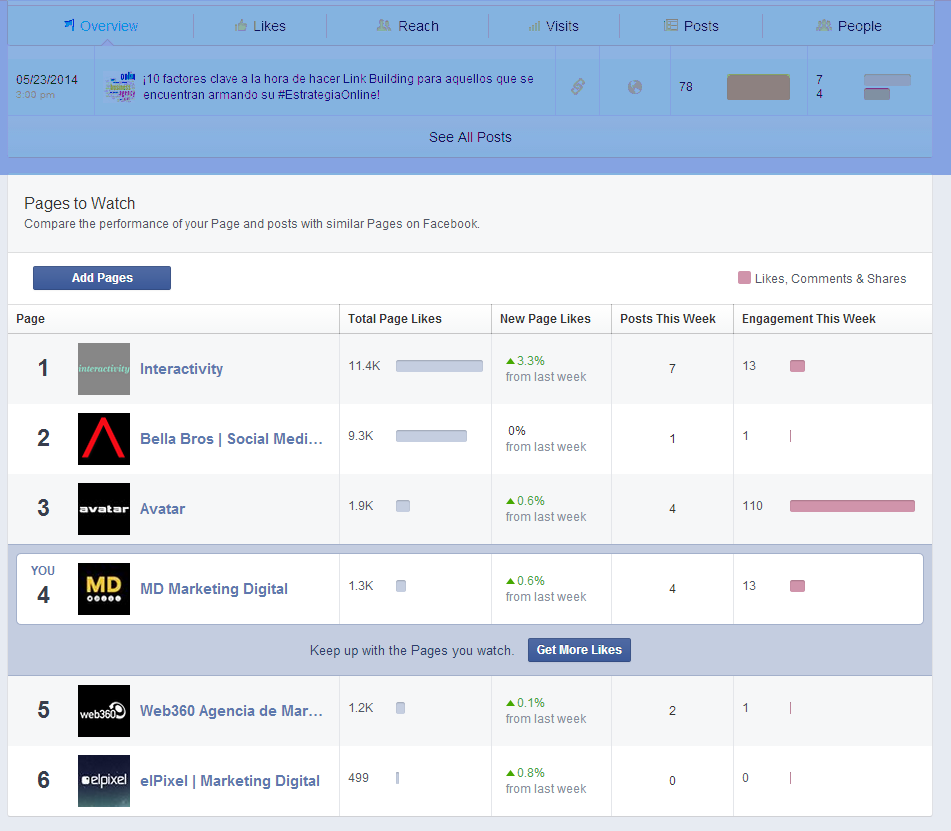Click Avatar's engagement bar showing 110

[x=852, y=506]
